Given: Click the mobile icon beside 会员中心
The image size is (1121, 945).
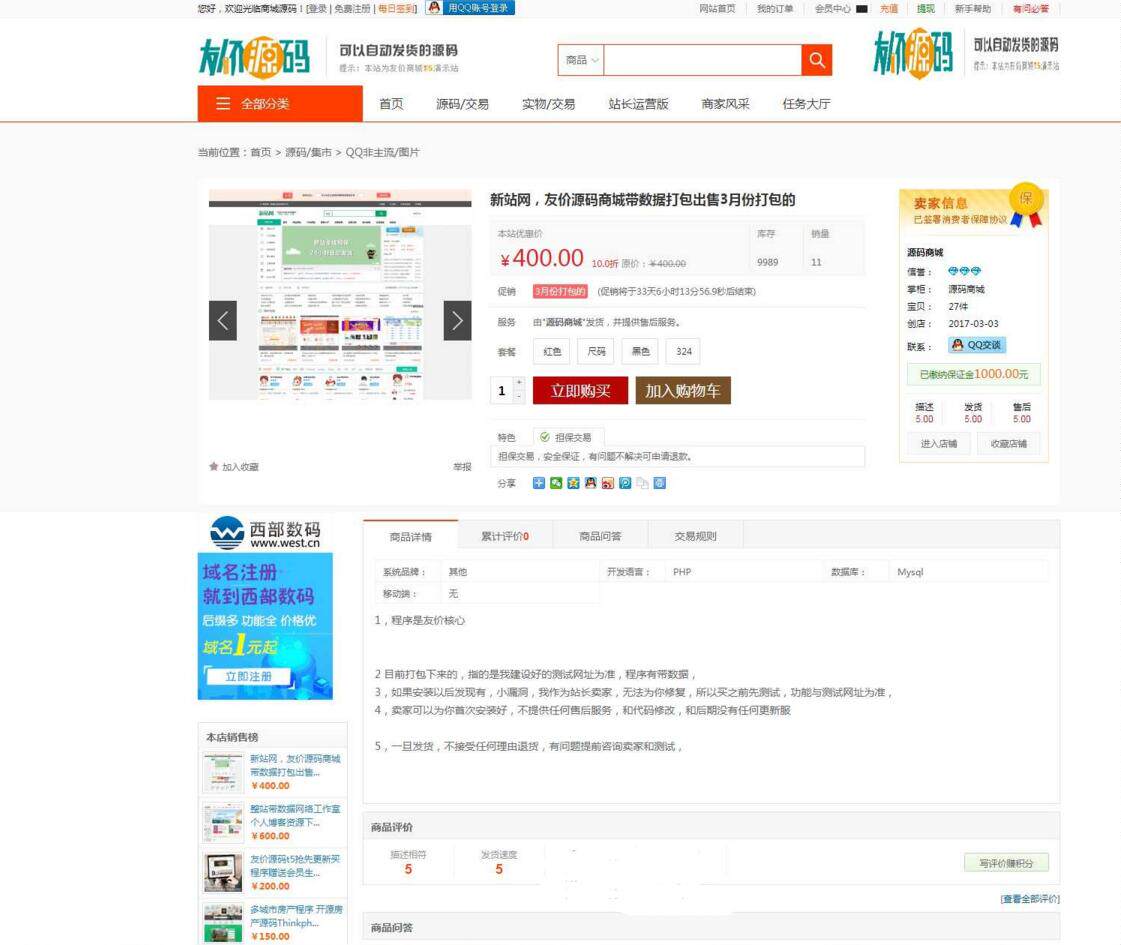Looking at the screenshot, I should tap(862, 9).
